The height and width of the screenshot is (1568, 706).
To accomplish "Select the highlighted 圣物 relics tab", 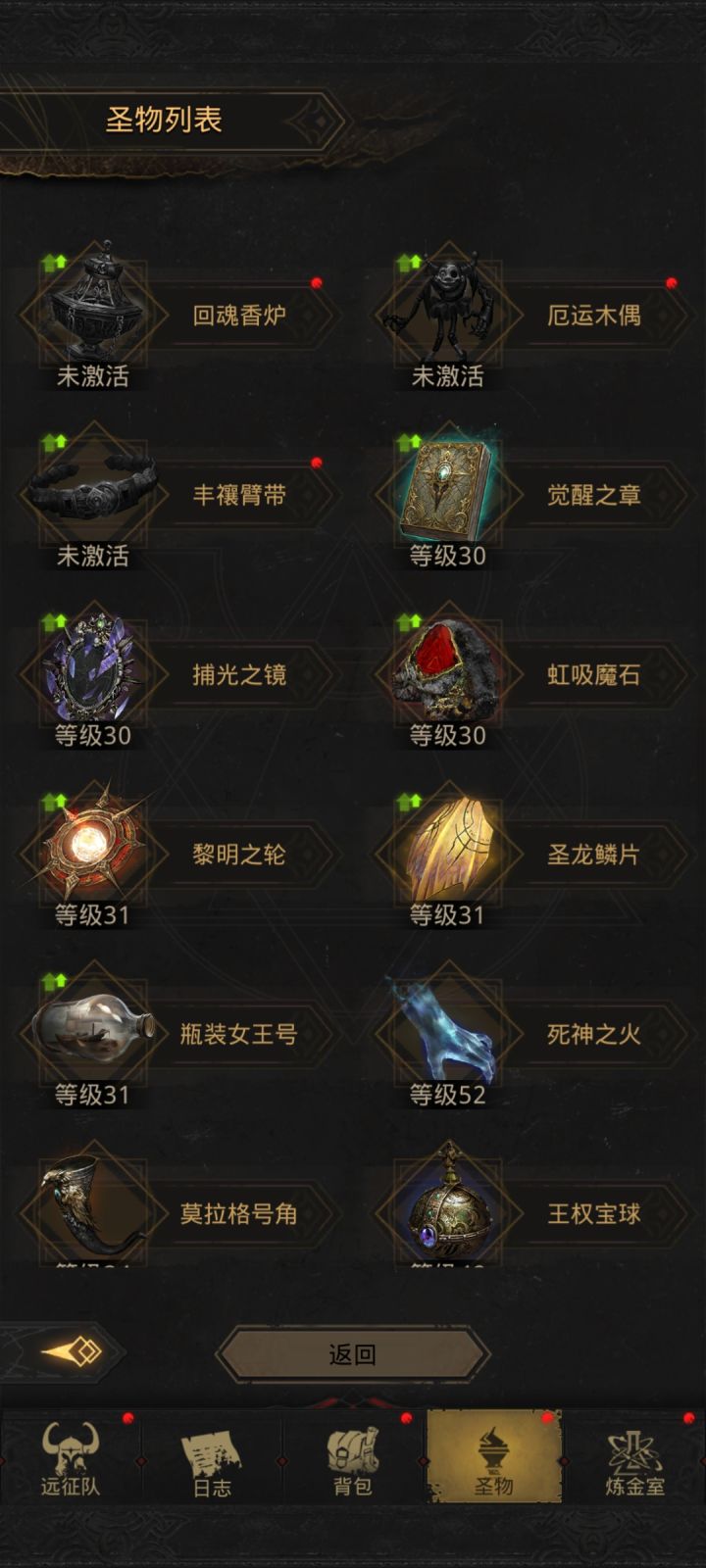I will 494,1457.
